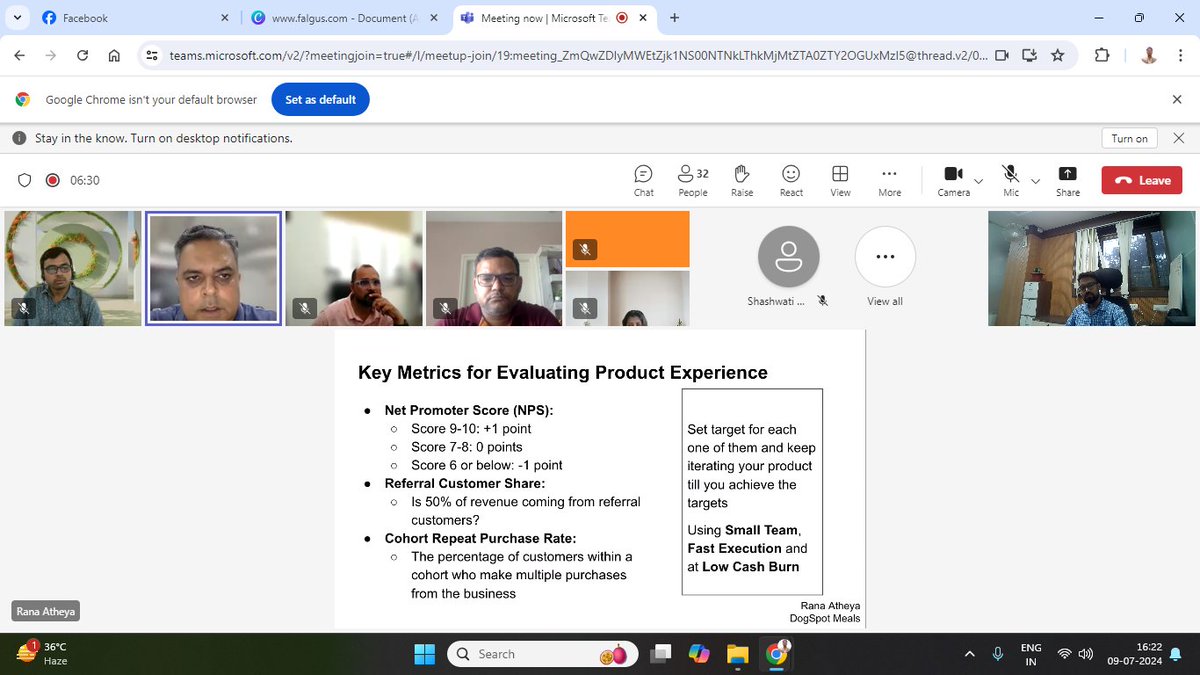This screenshot has width=1200, height=675.
Task: Reload the Teams meeting page
Action: 83,56
